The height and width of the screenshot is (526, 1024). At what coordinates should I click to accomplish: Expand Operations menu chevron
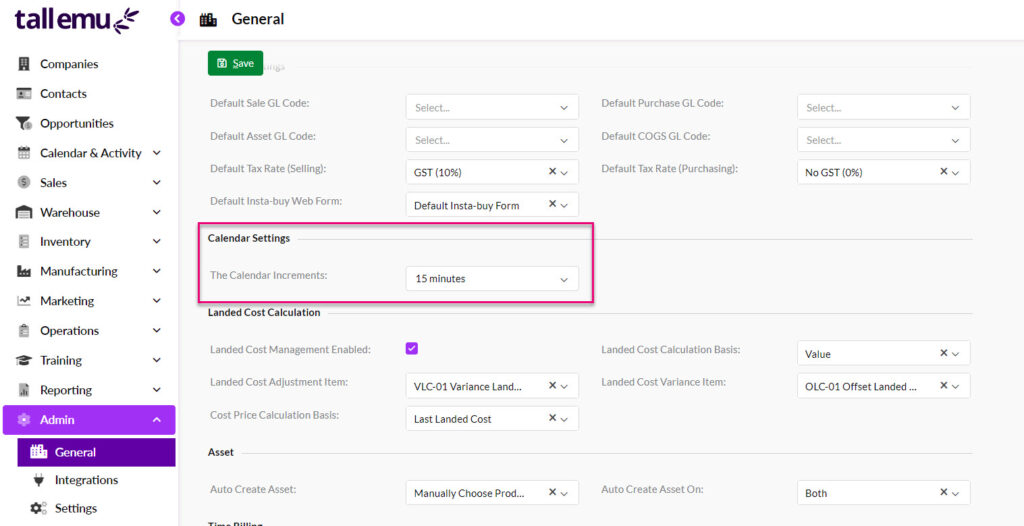coord(157,331)
